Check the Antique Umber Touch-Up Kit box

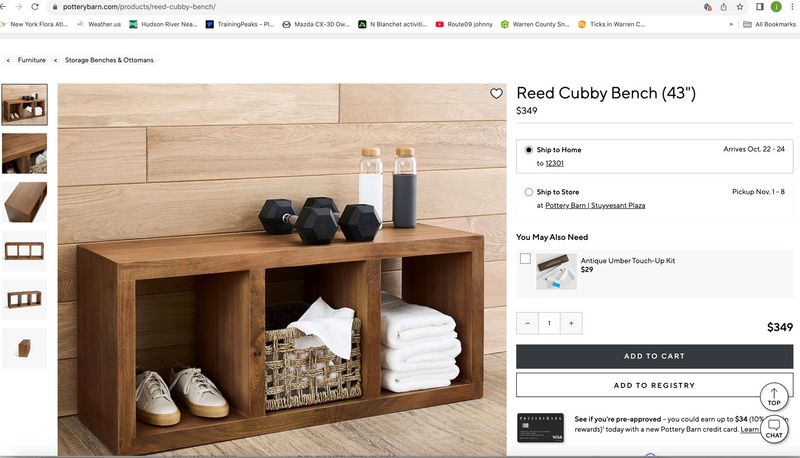coord(525,259)
